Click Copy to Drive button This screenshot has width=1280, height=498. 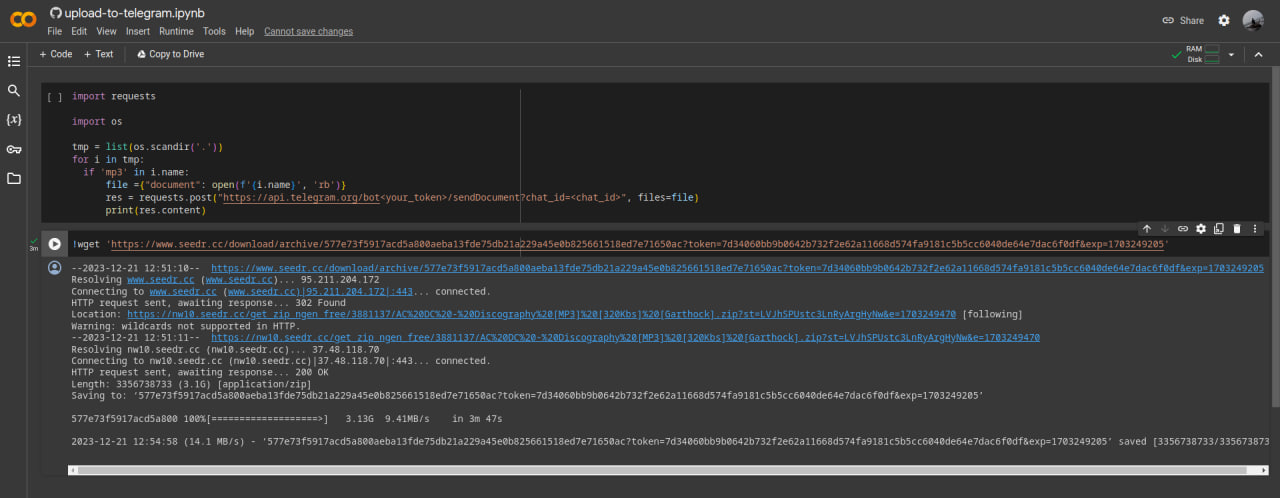point(170,54)
